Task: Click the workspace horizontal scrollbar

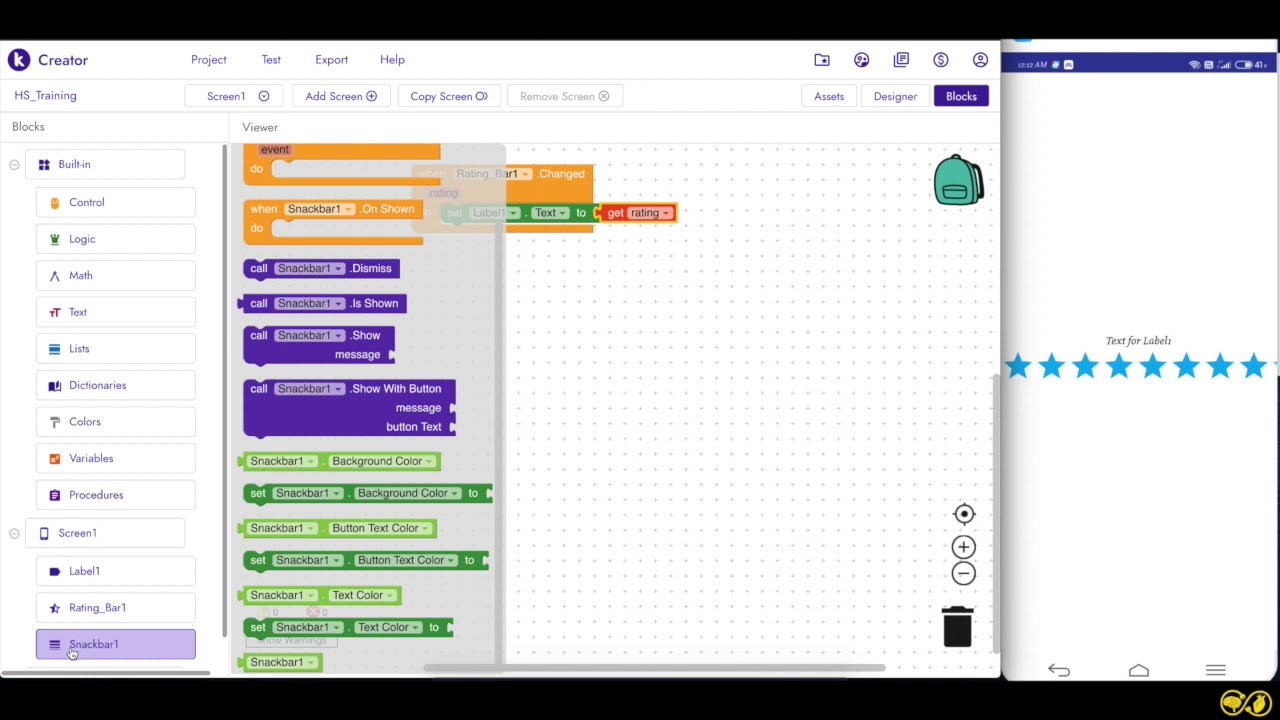Action: tap(655, 668)
